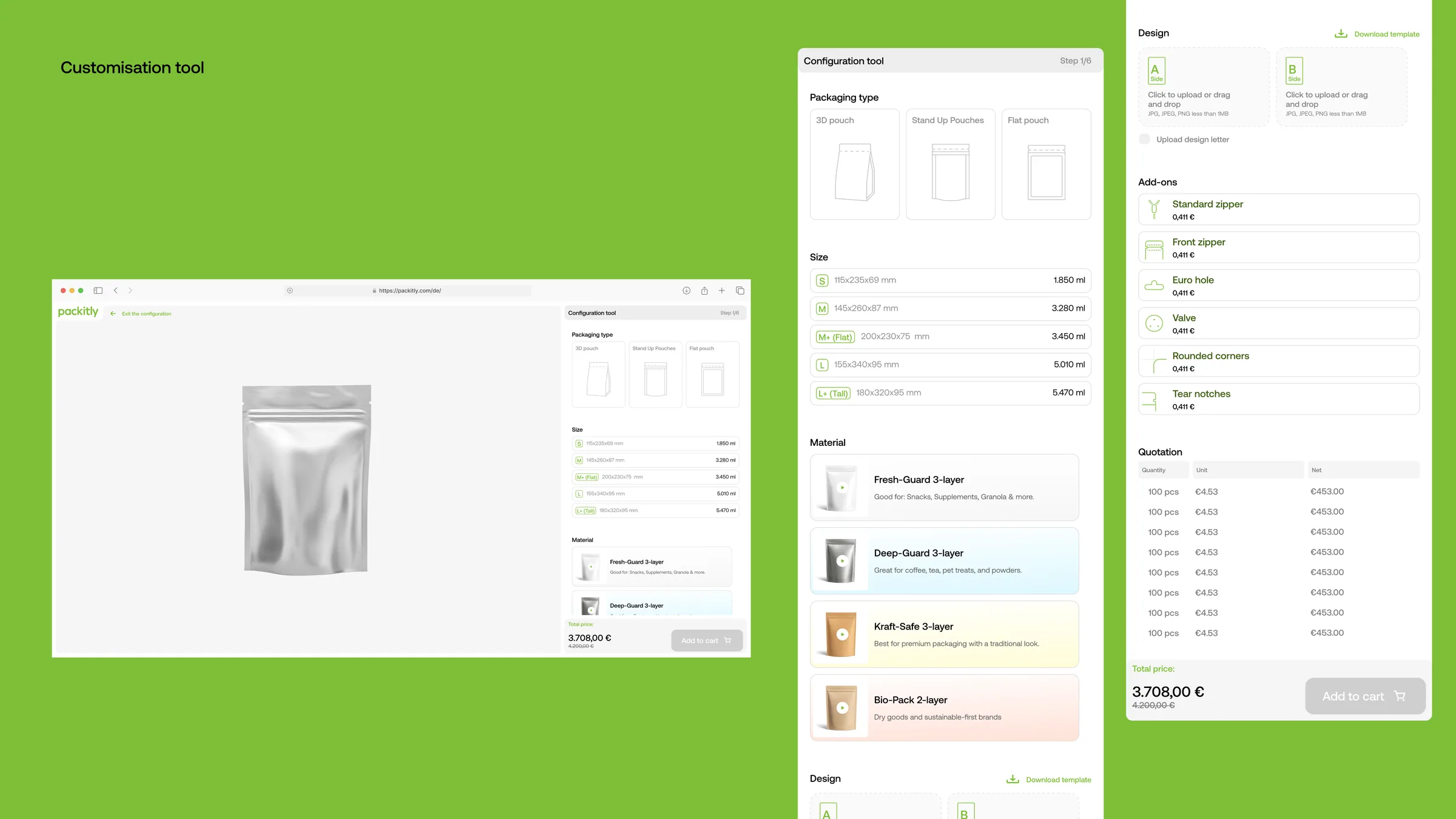1456x819 pixels.
Task: Play the Deep-Guard 3-layer preview in large panel
Action: (842, 561)
